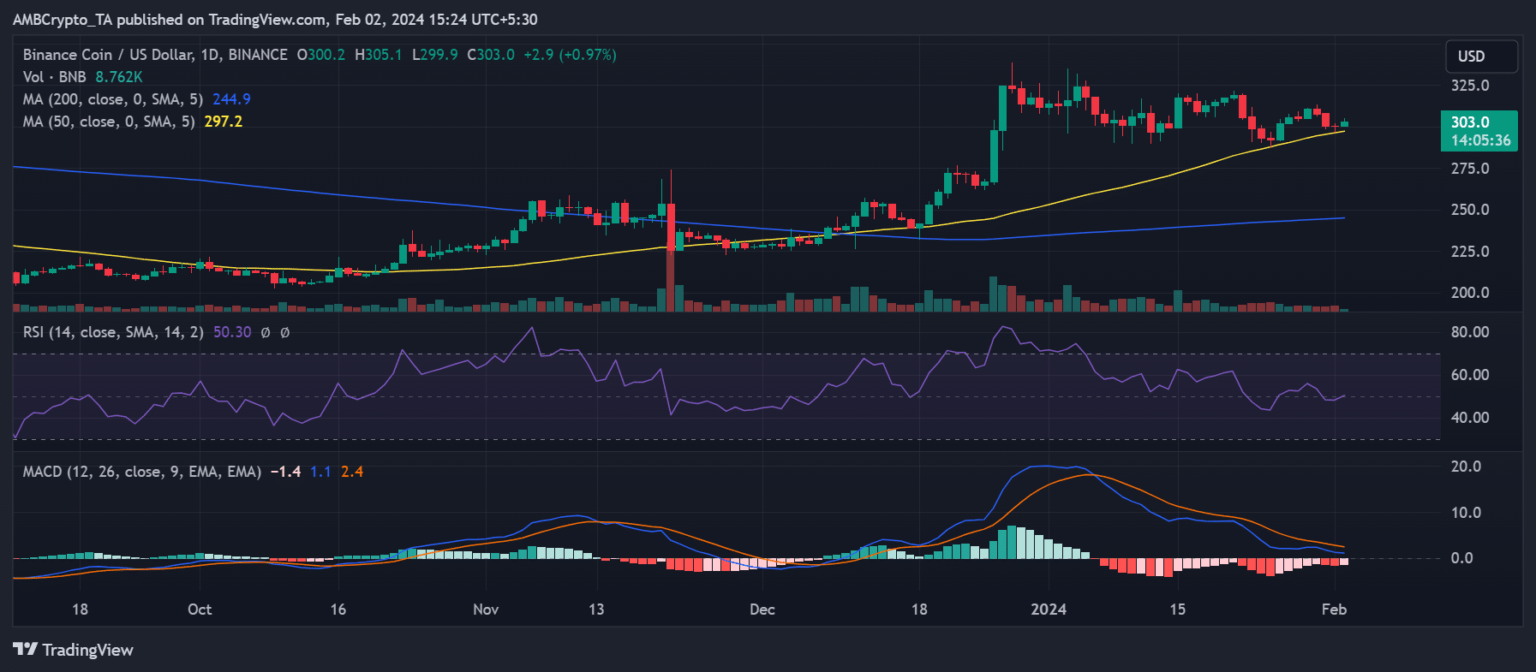1536x672 pixels.
Task: Click the RSI value 50.30
Action: (x=234, y=332)
